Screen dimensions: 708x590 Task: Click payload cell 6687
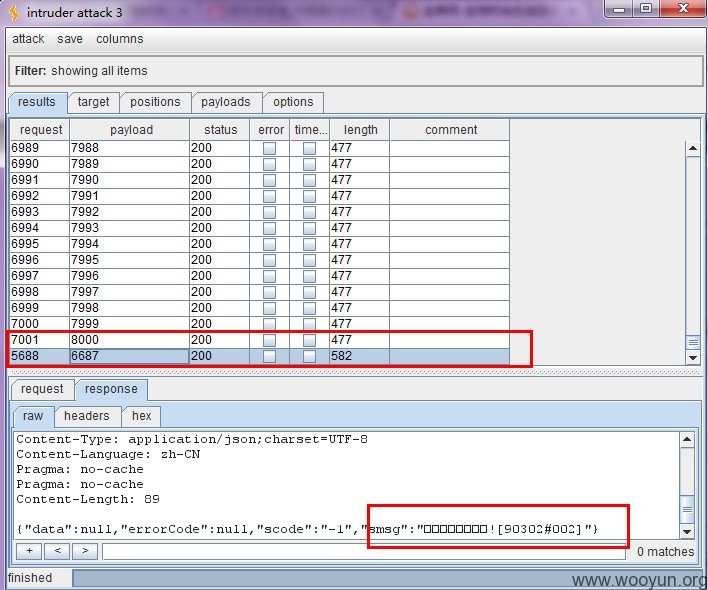click(x=129, y=356)
